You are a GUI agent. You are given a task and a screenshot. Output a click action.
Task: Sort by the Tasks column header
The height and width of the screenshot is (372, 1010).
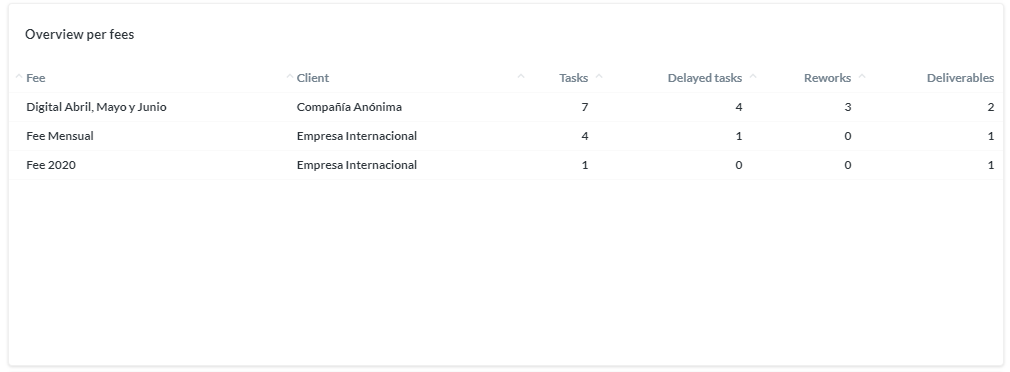point(573,78)
